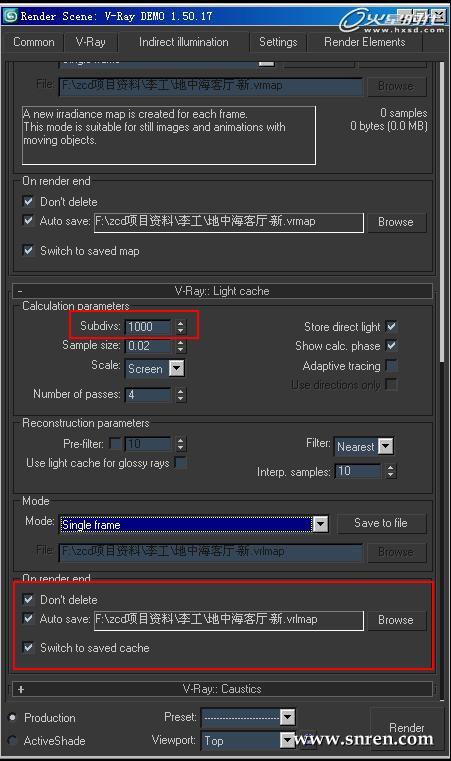Click the Interp. samples spinner arrows

(x=391, y=471)
